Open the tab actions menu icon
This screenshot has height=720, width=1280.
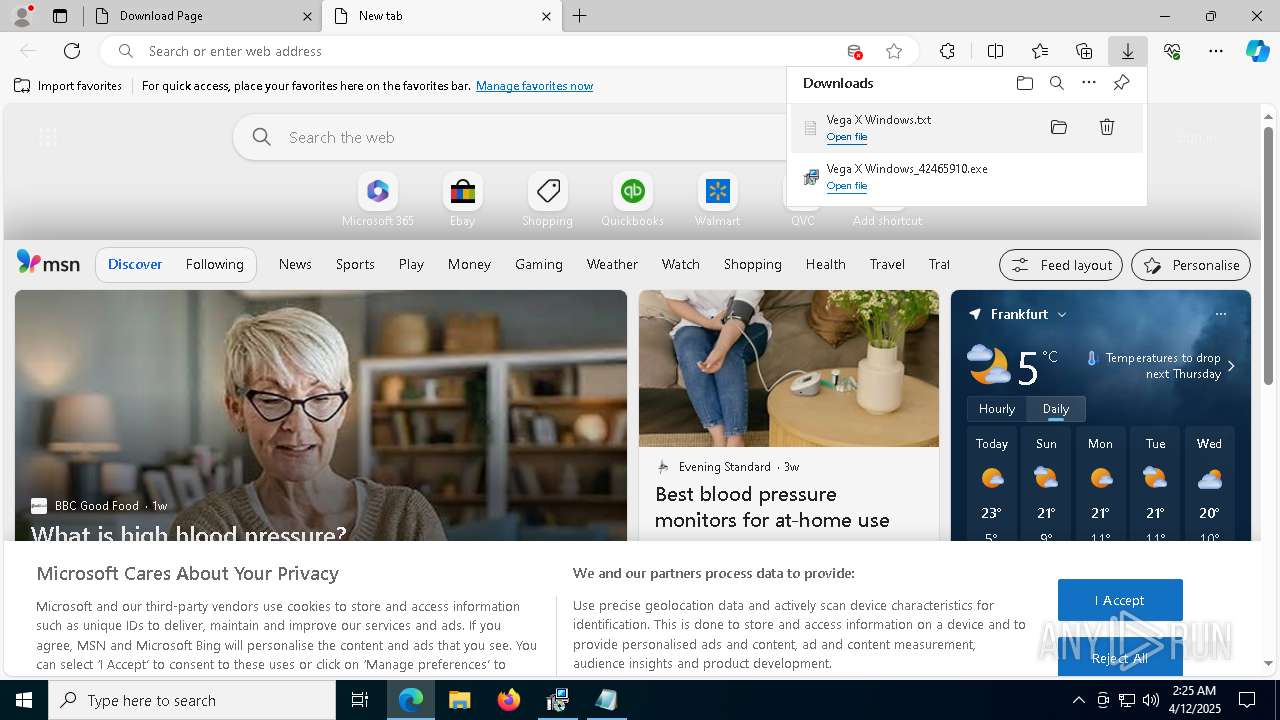pyautogui.click(x=60, y=16)
